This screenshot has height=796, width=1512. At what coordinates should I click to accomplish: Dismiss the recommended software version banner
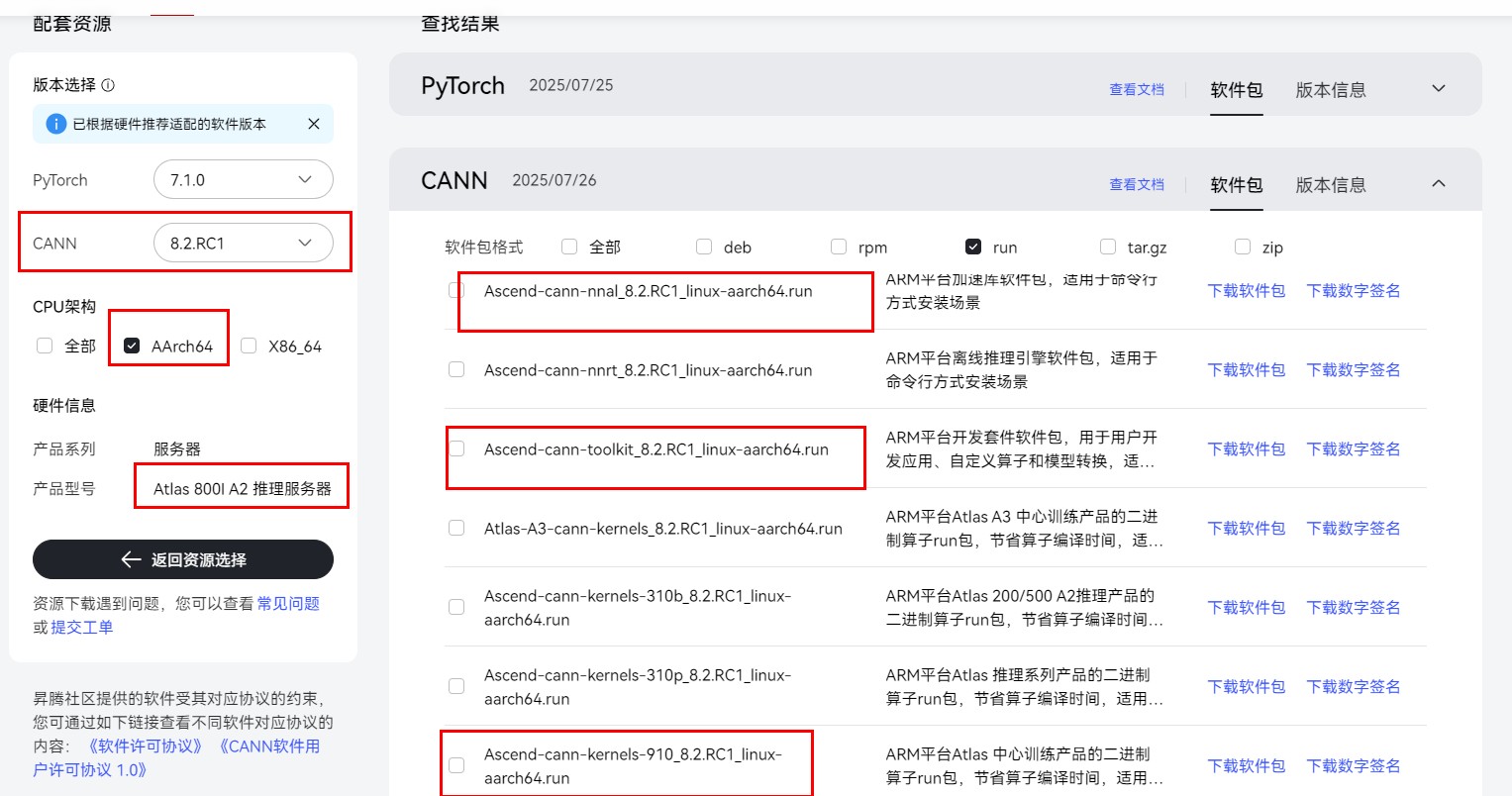click(x=314, y=124)
